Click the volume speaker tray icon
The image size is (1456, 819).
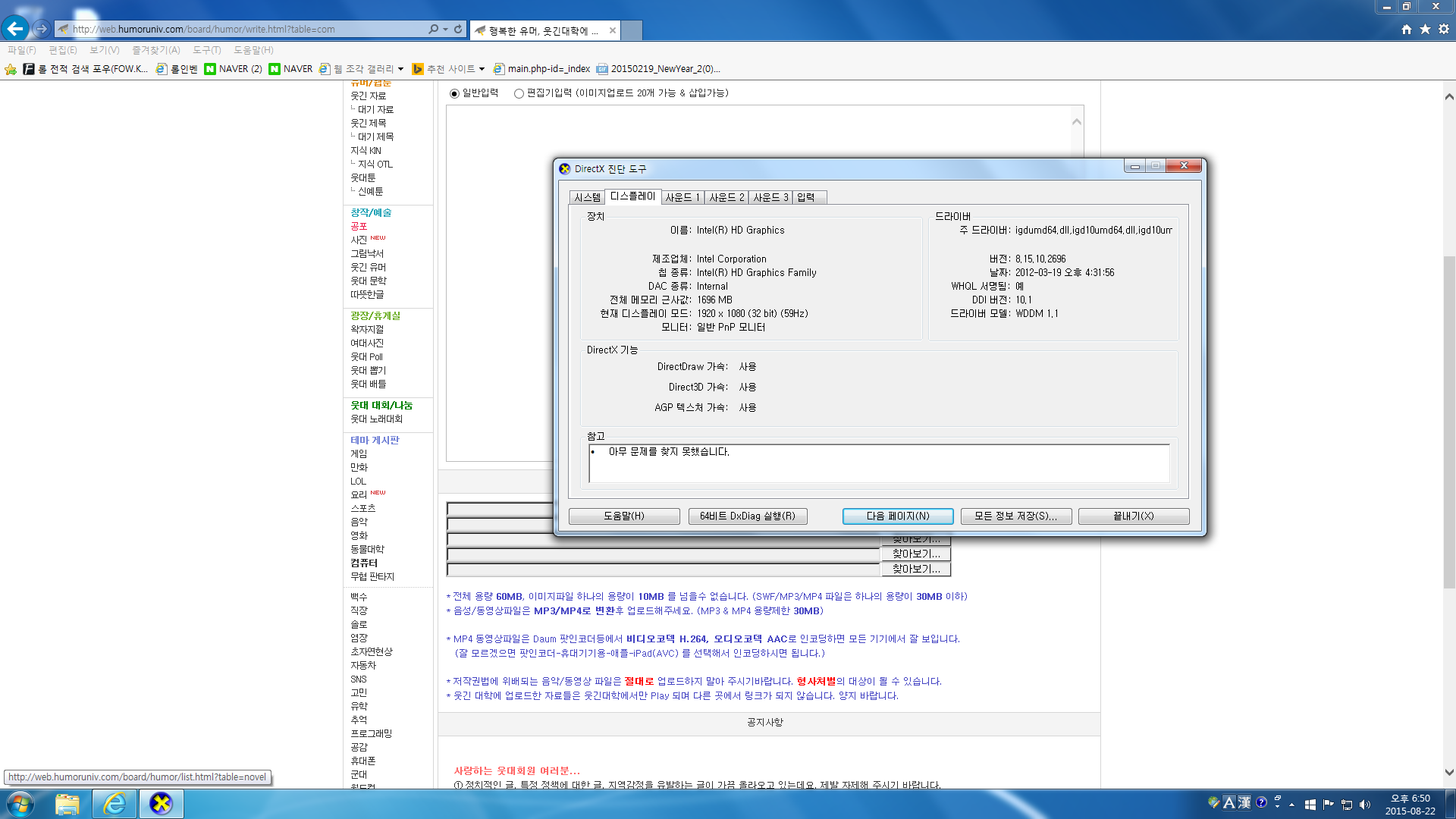click(x=1365, y=805)
